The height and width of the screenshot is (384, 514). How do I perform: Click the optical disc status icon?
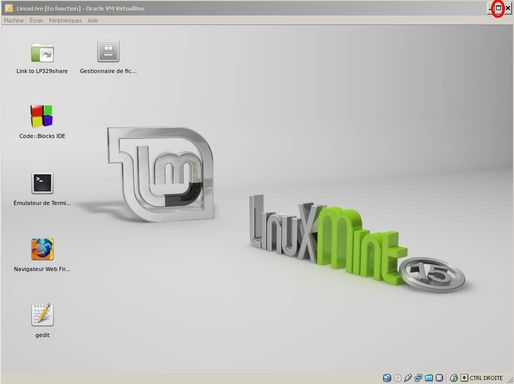point(397,378)
